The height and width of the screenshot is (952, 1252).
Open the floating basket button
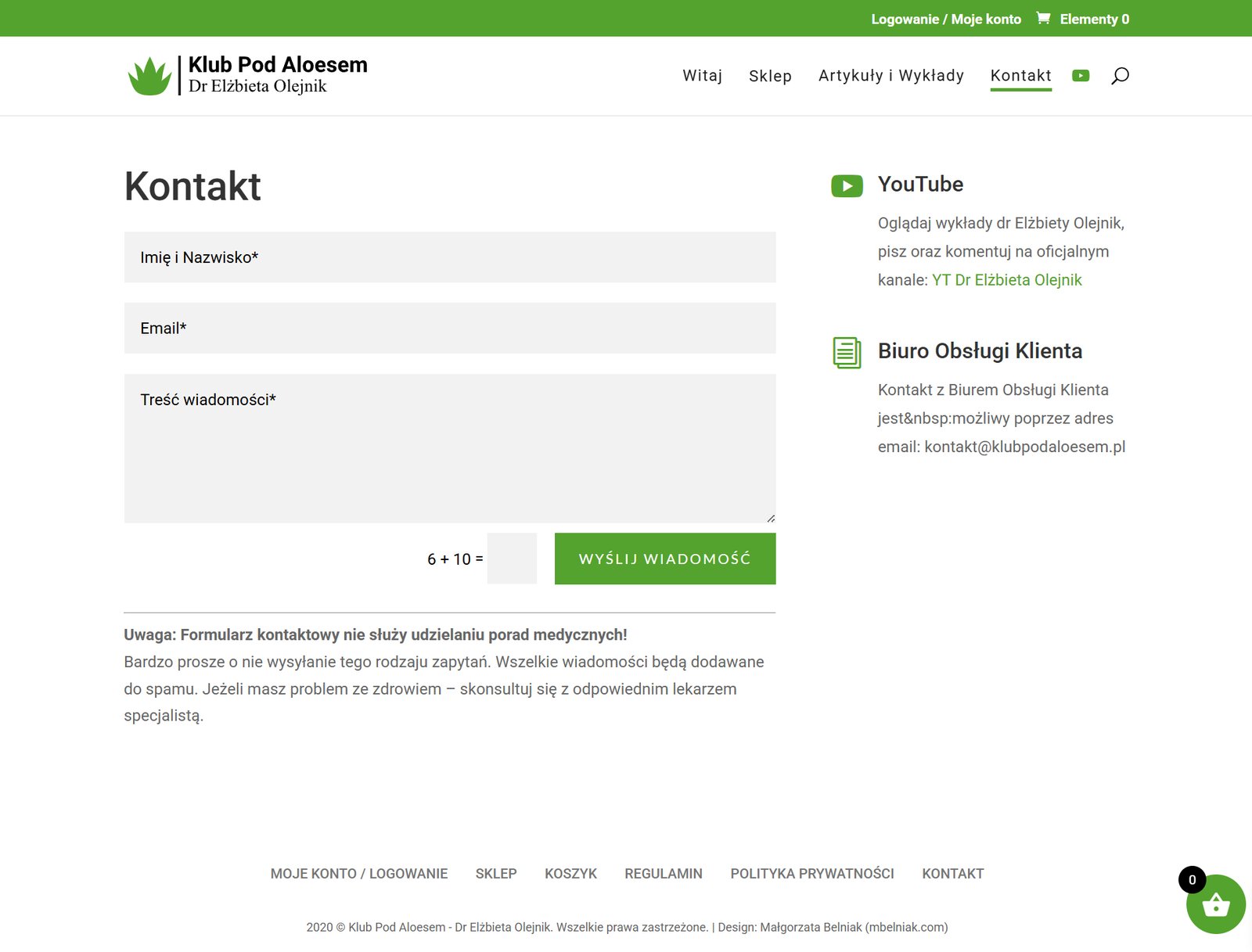[x=1215, y=905]
